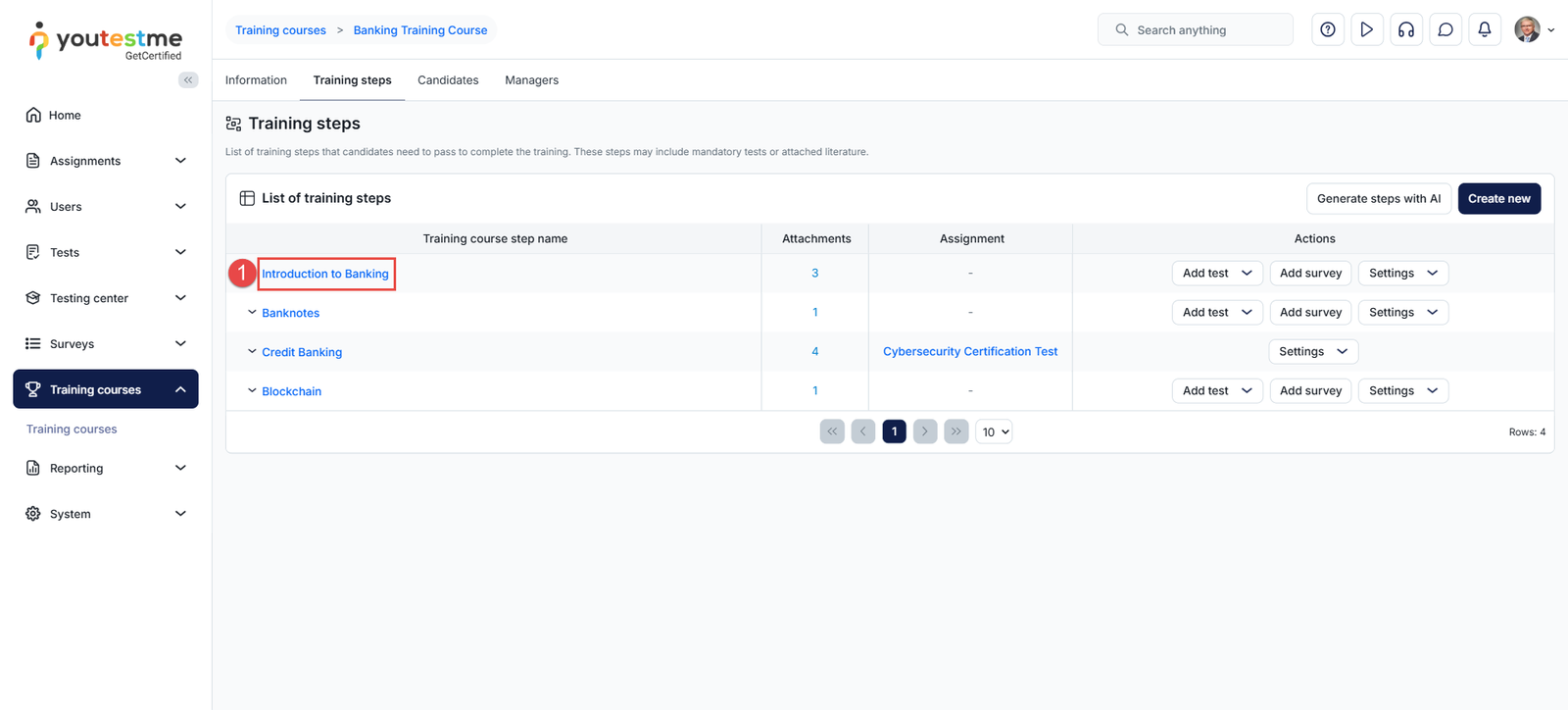This screenshot has height=710, width=1568.
Task: Click the Create new button
Action: click(x=1498, y=199)
